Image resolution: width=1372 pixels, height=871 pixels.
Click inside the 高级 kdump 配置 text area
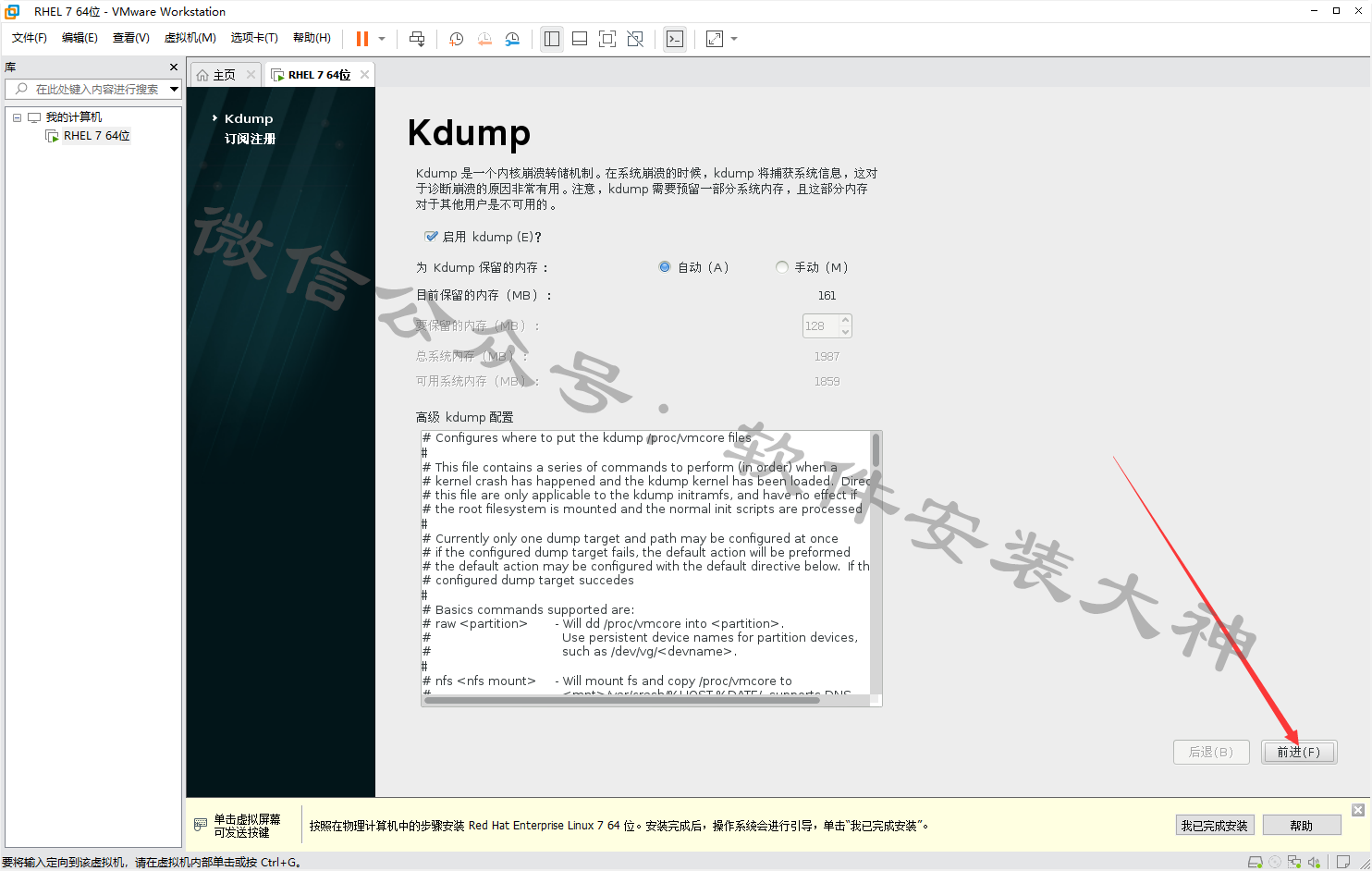[x=645, y=562]
